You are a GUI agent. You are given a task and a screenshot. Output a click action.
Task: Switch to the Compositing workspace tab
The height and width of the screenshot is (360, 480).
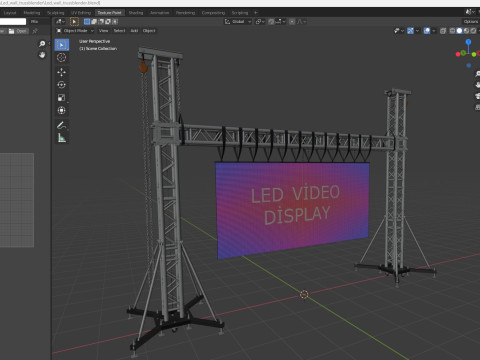point(213,13)
